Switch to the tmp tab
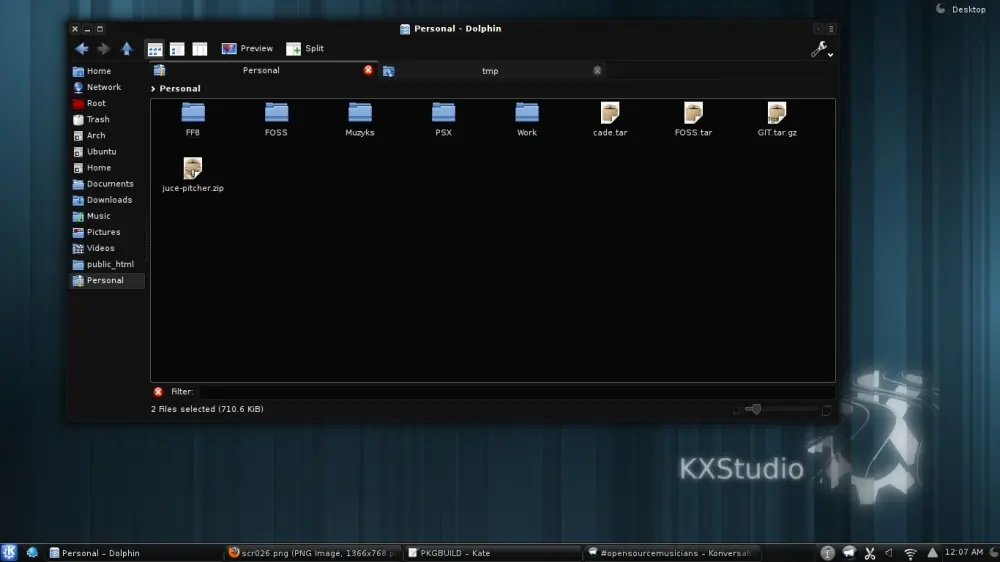The width and height of the screenshot is (1000, 562). pyautogui.click(x=490, y=71)
